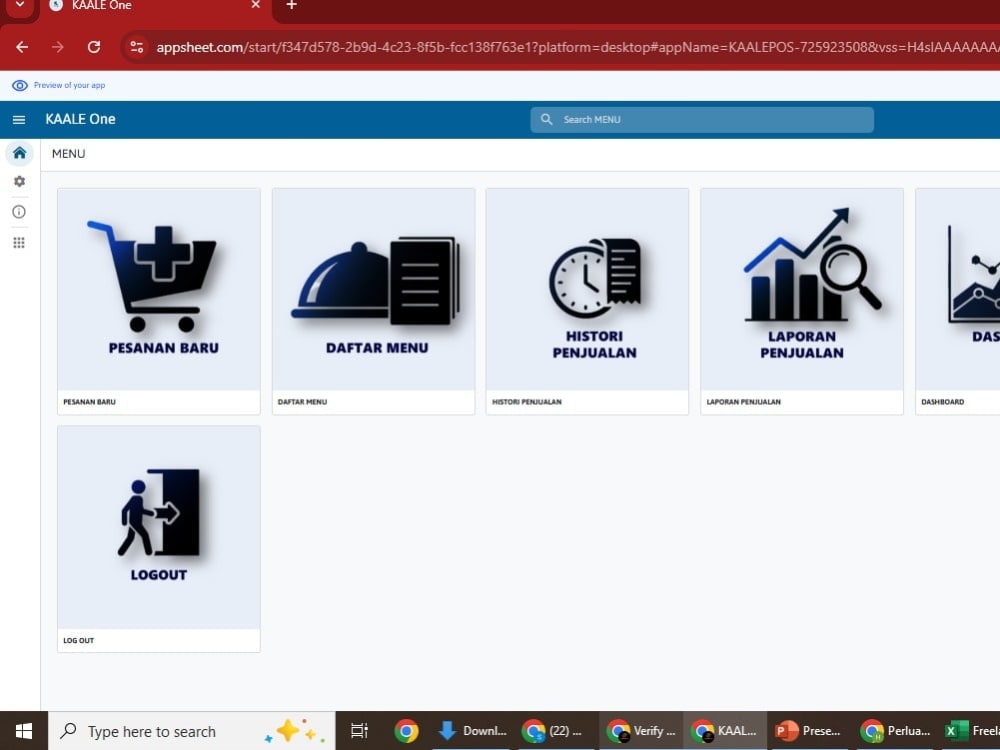The width and height of the screenshot is (1000, 750).
Task: Switch to the KAAL Chrome taskbar window
Action: tap(725, 731)
